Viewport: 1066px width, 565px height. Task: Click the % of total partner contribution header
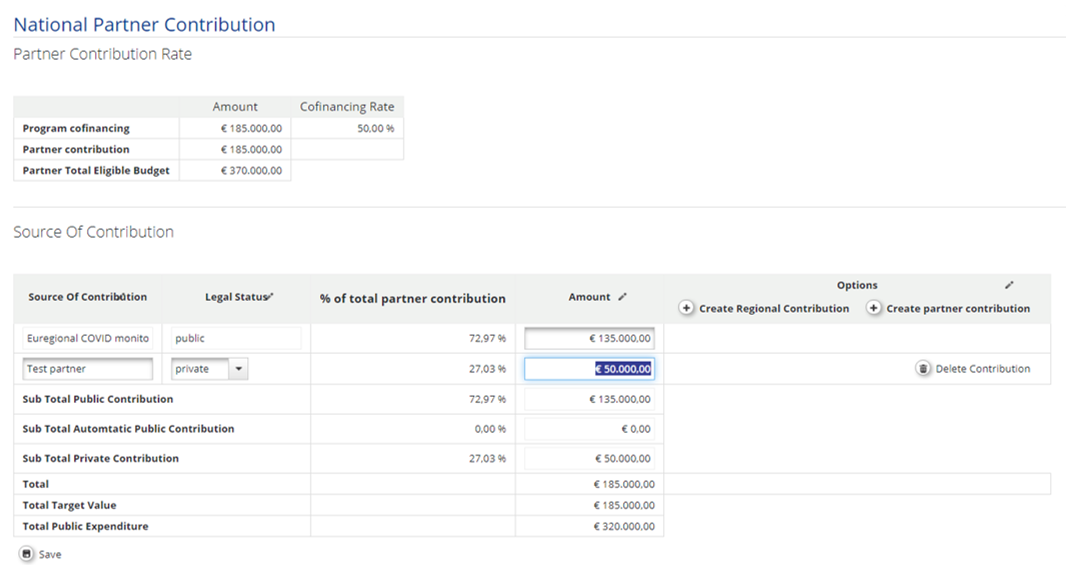[x=412, y=298]
